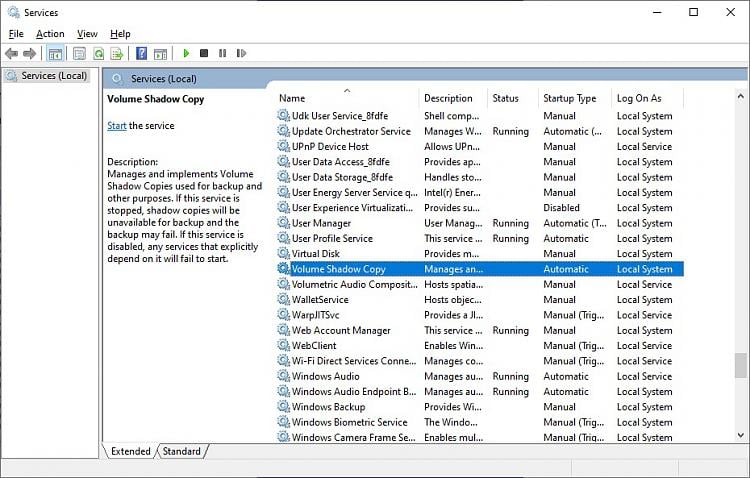Open the File menu
Viewport: 750px width, 478px height.
coord(16,33)
